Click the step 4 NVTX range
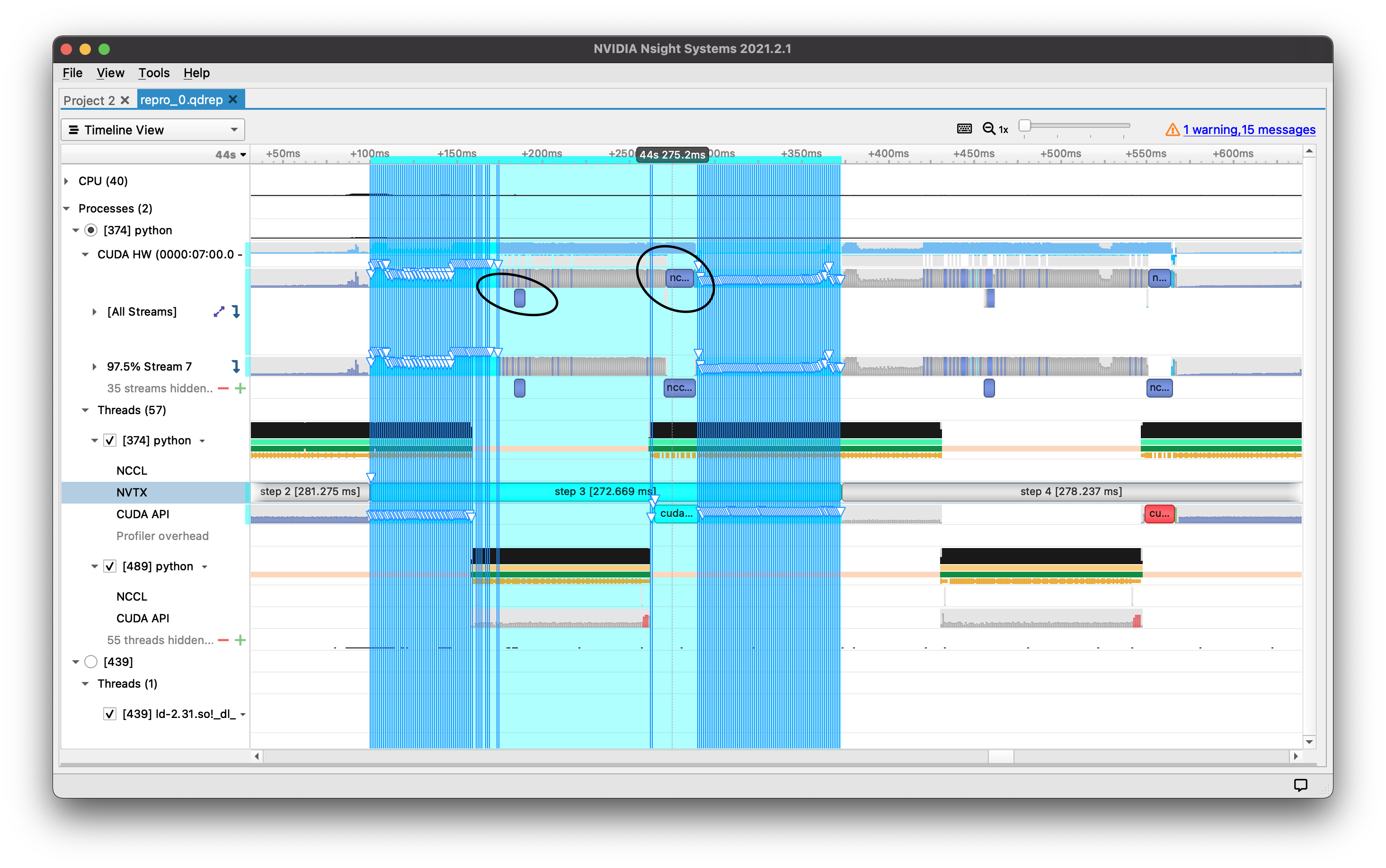The height and width of the screenshot is (868, 1386). pos(1070,491)
